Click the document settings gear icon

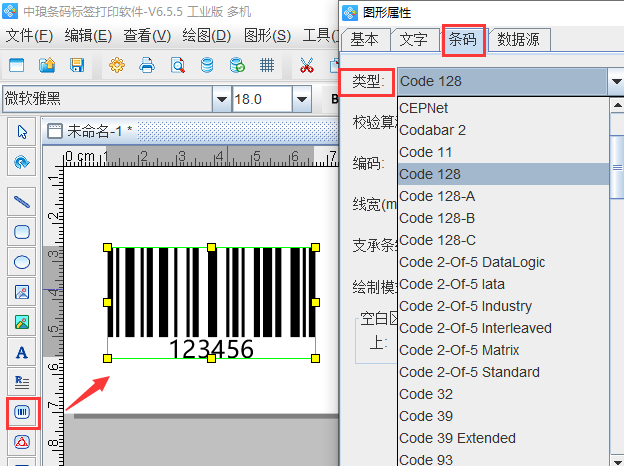point(117,66)
